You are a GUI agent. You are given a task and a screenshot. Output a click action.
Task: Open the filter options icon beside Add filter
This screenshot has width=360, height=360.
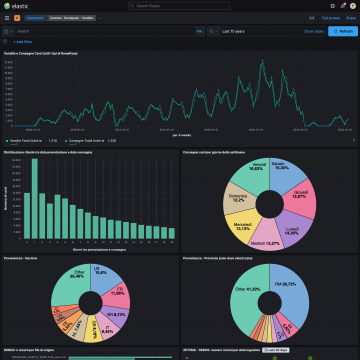coord(5,42)
